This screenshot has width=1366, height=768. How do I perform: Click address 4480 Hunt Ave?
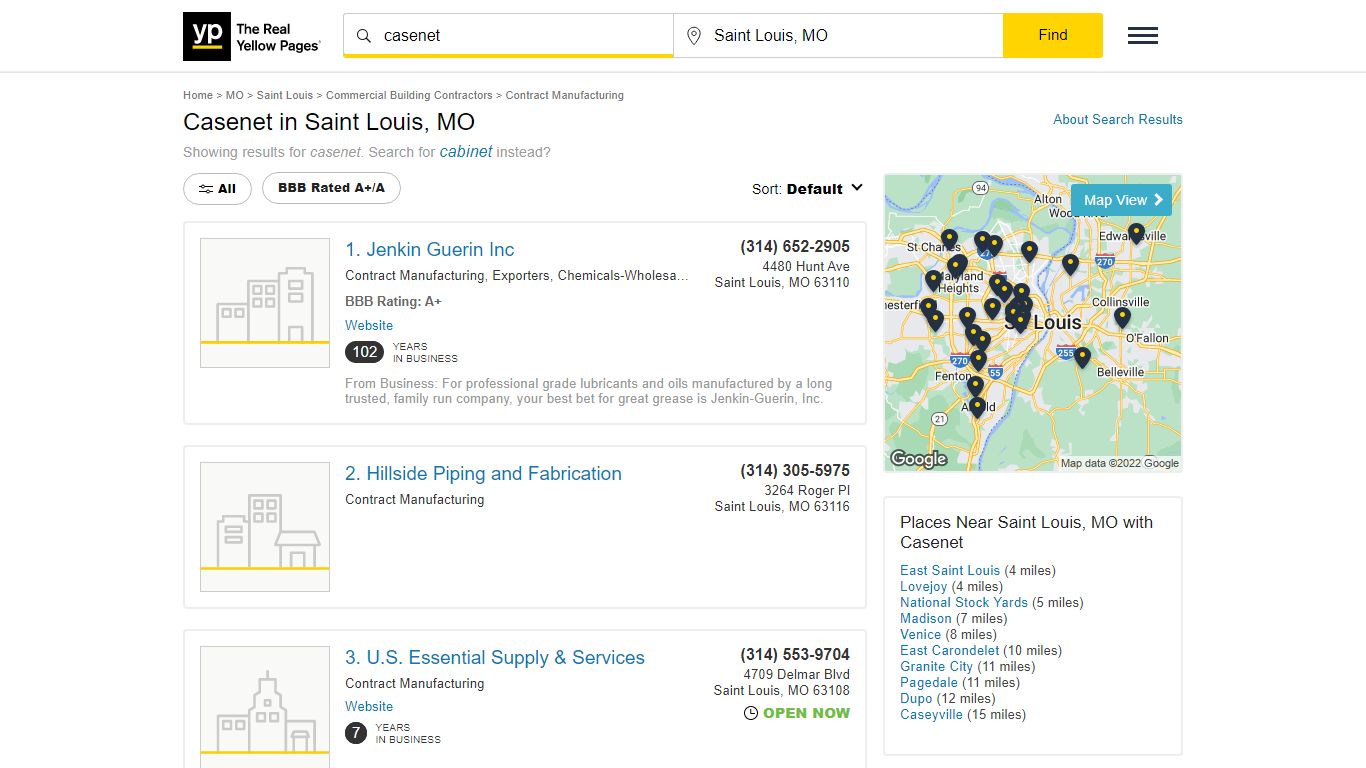[806, 266]
